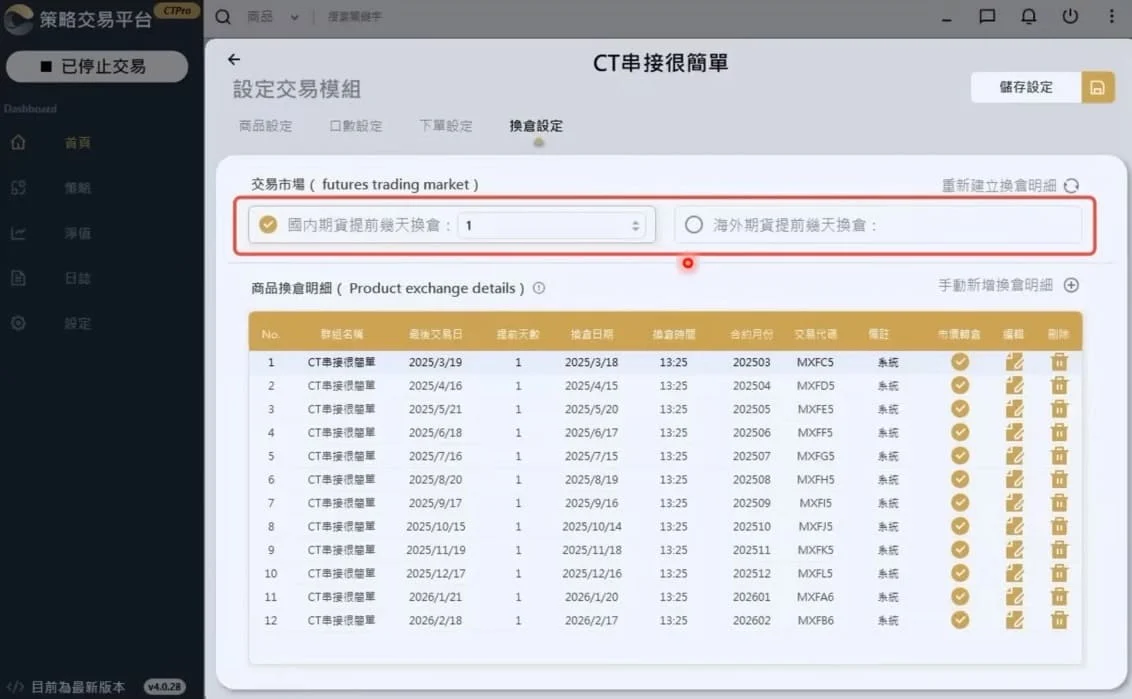Switch to the 下單設定 tab
The image size is (1132, 699).
[445, 127]
